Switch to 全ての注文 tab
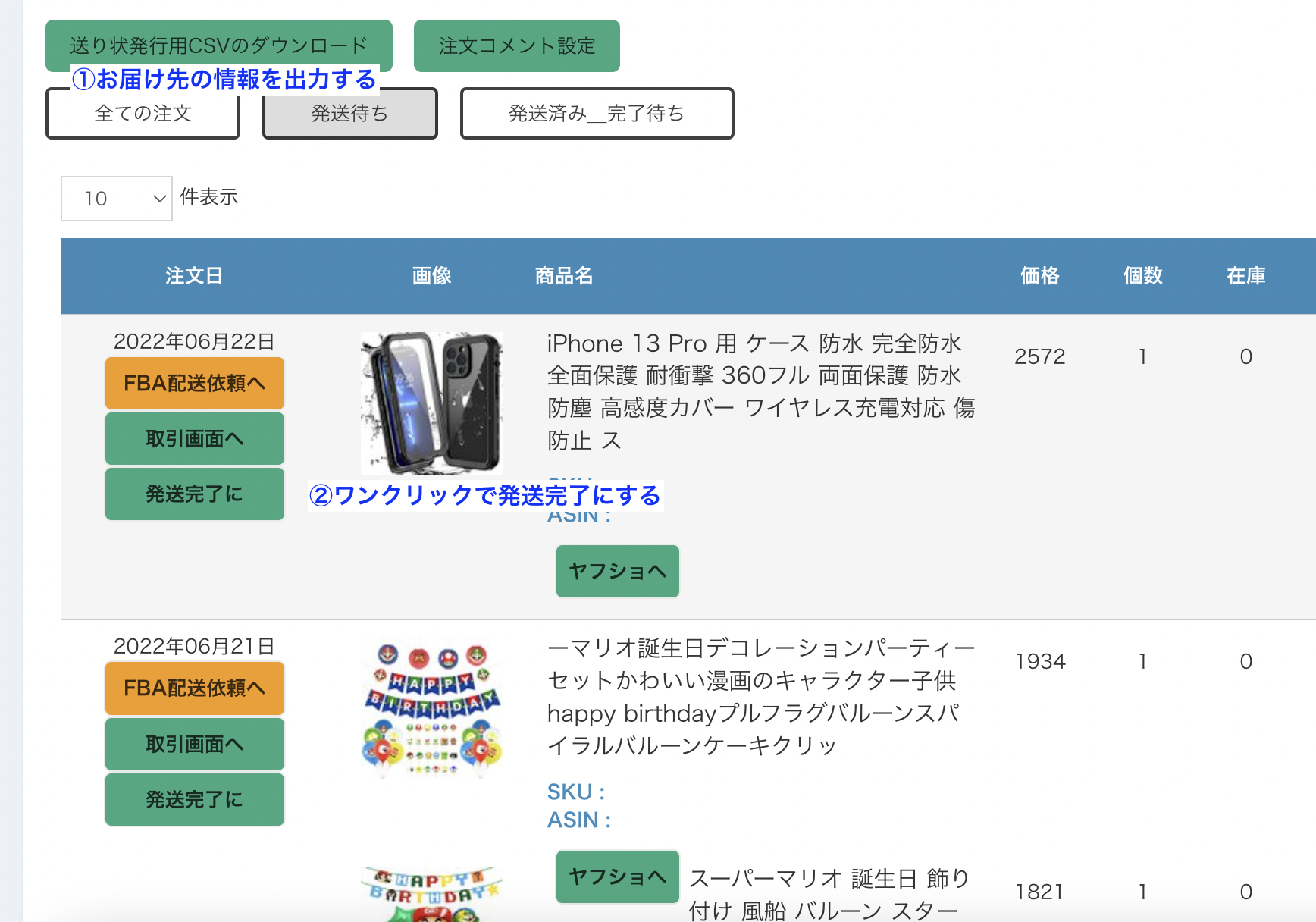This screenshot has height=922, width=1316. (x=143, y=114)
